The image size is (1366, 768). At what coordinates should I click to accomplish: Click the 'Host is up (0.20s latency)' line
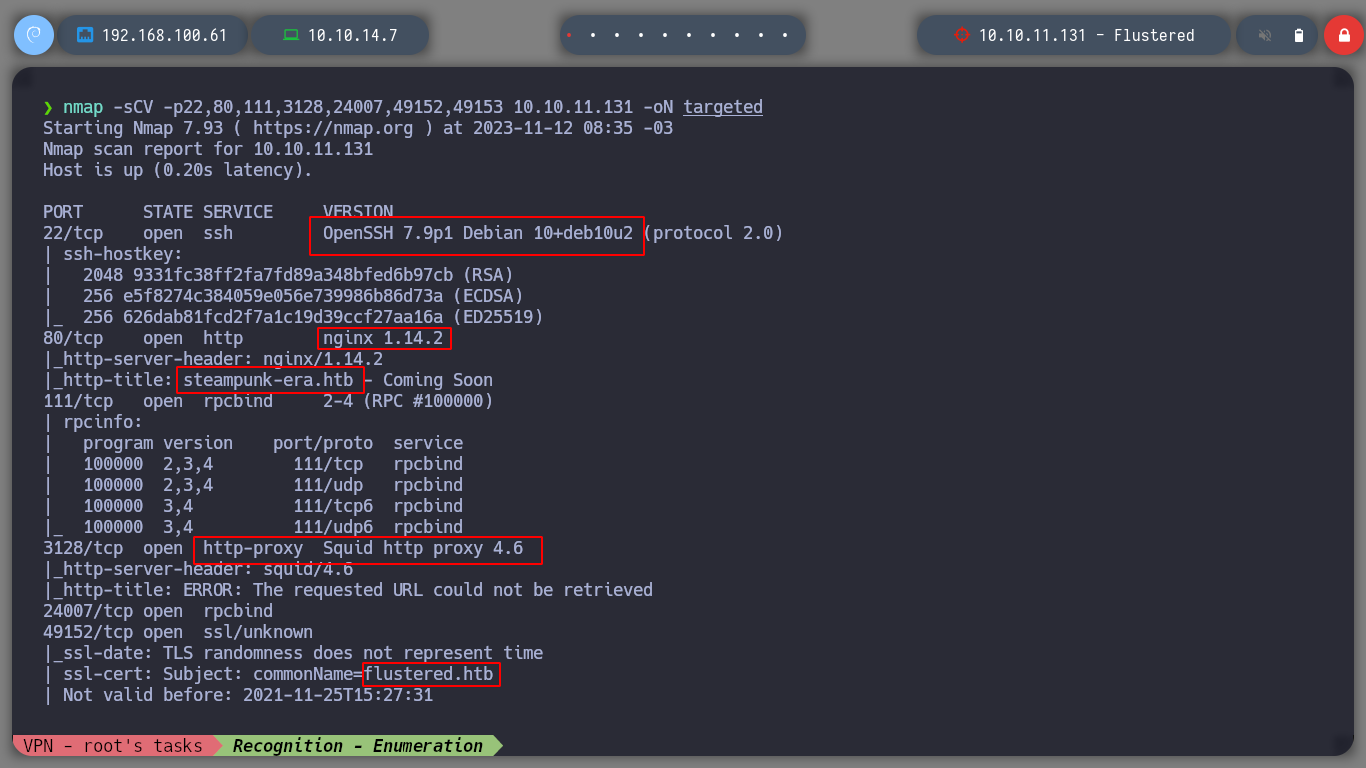click(178, 170)
